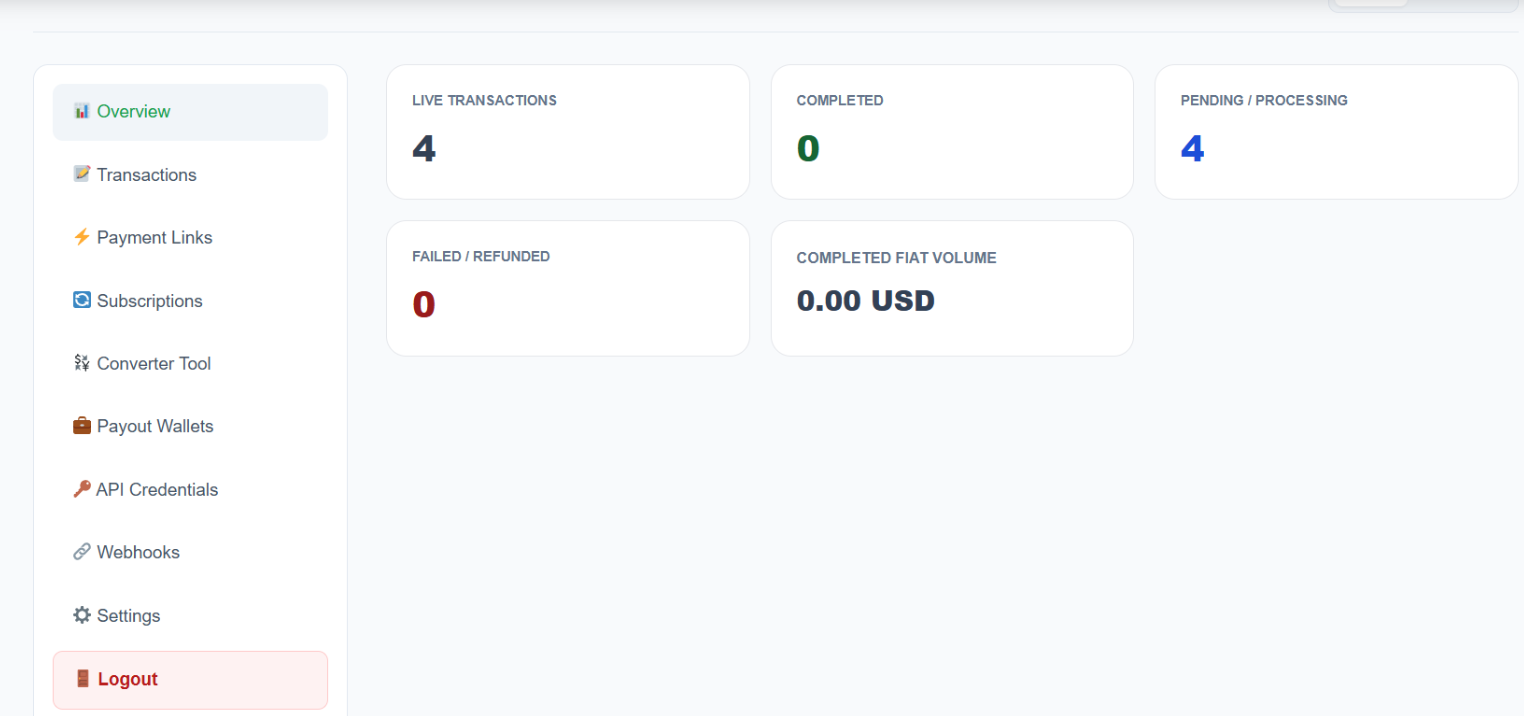Go to Payment Links section
Viewport: 1524px width, 716px height.
(x=190, y=238)
